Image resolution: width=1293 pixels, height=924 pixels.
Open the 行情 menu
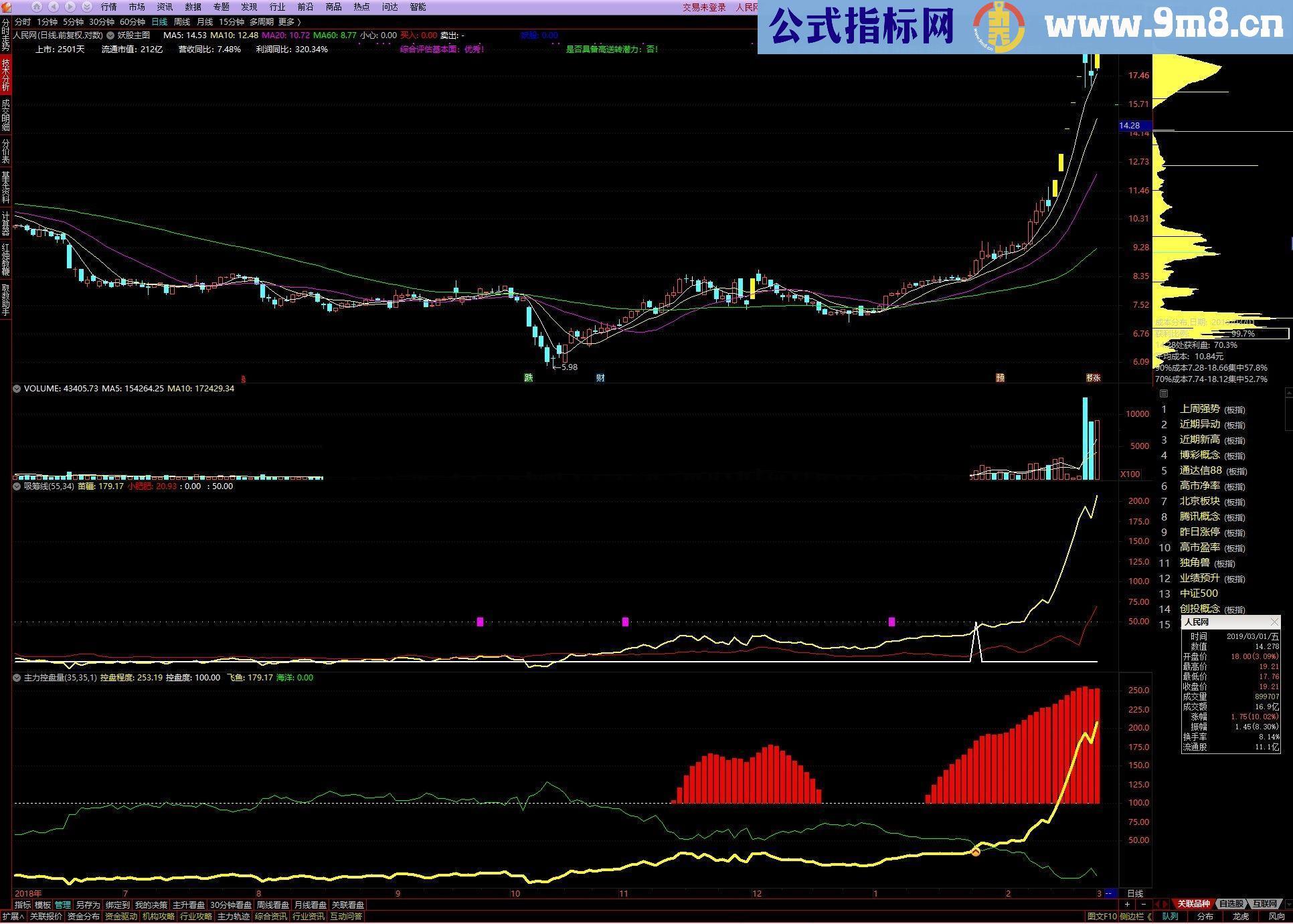click(x=108, y=7)
